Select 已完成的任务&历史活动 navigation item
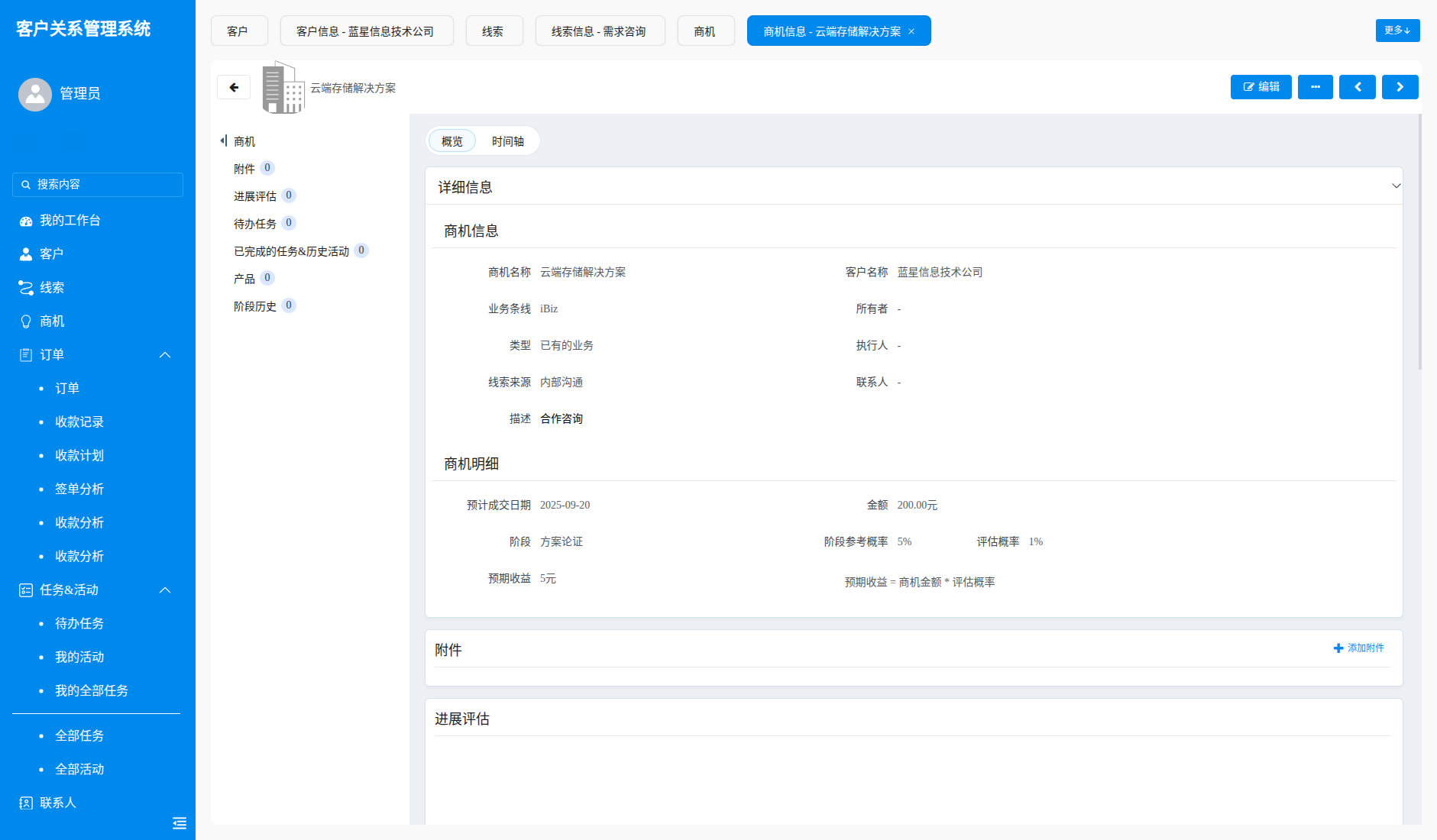Image resolution: width=1437 pixels, height=840 pixels. pos(291,251)
